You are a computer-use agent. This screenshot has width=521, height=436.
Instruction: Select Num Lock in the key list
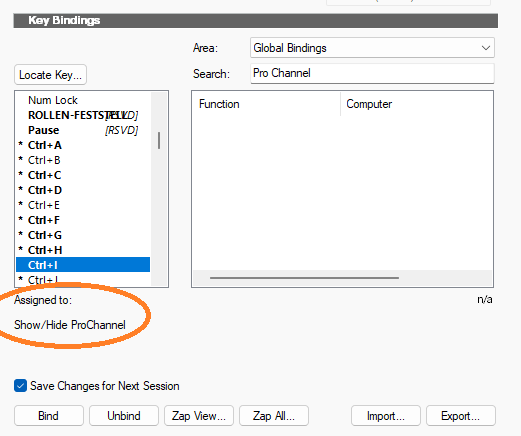tap(83, 100)
